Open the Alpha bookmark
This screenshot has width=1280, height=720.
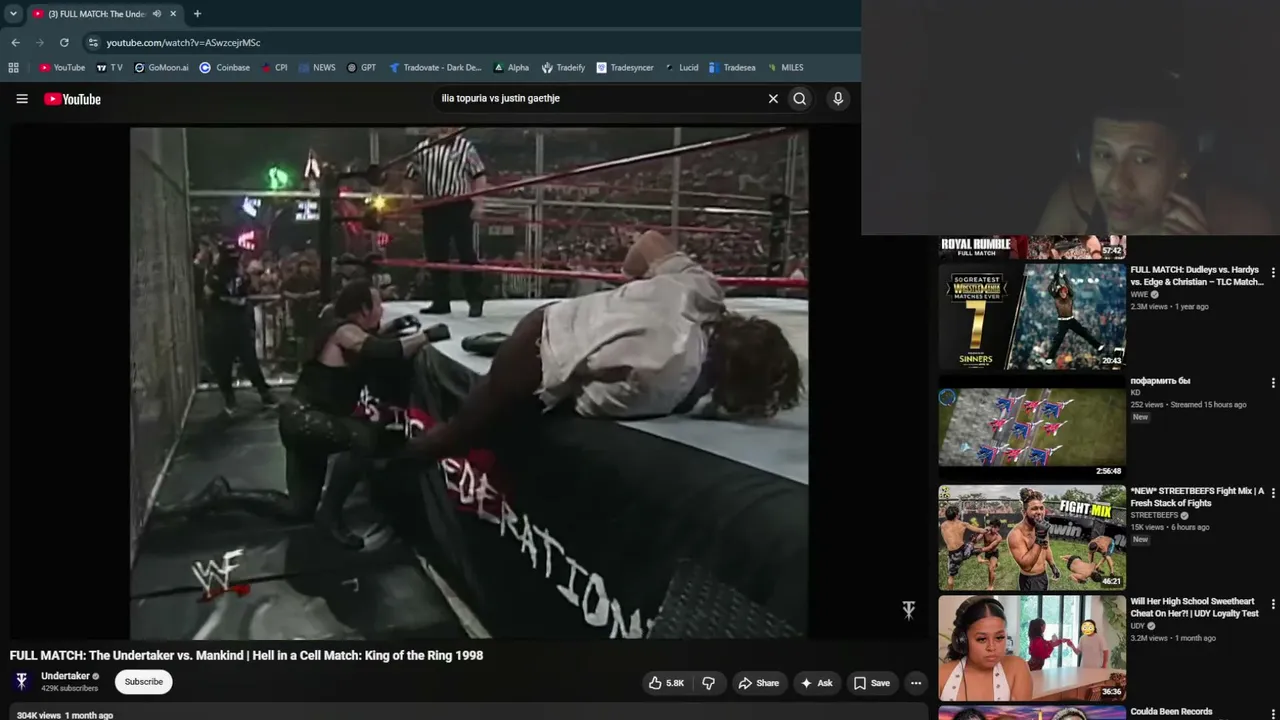click(x=511, y=68)
